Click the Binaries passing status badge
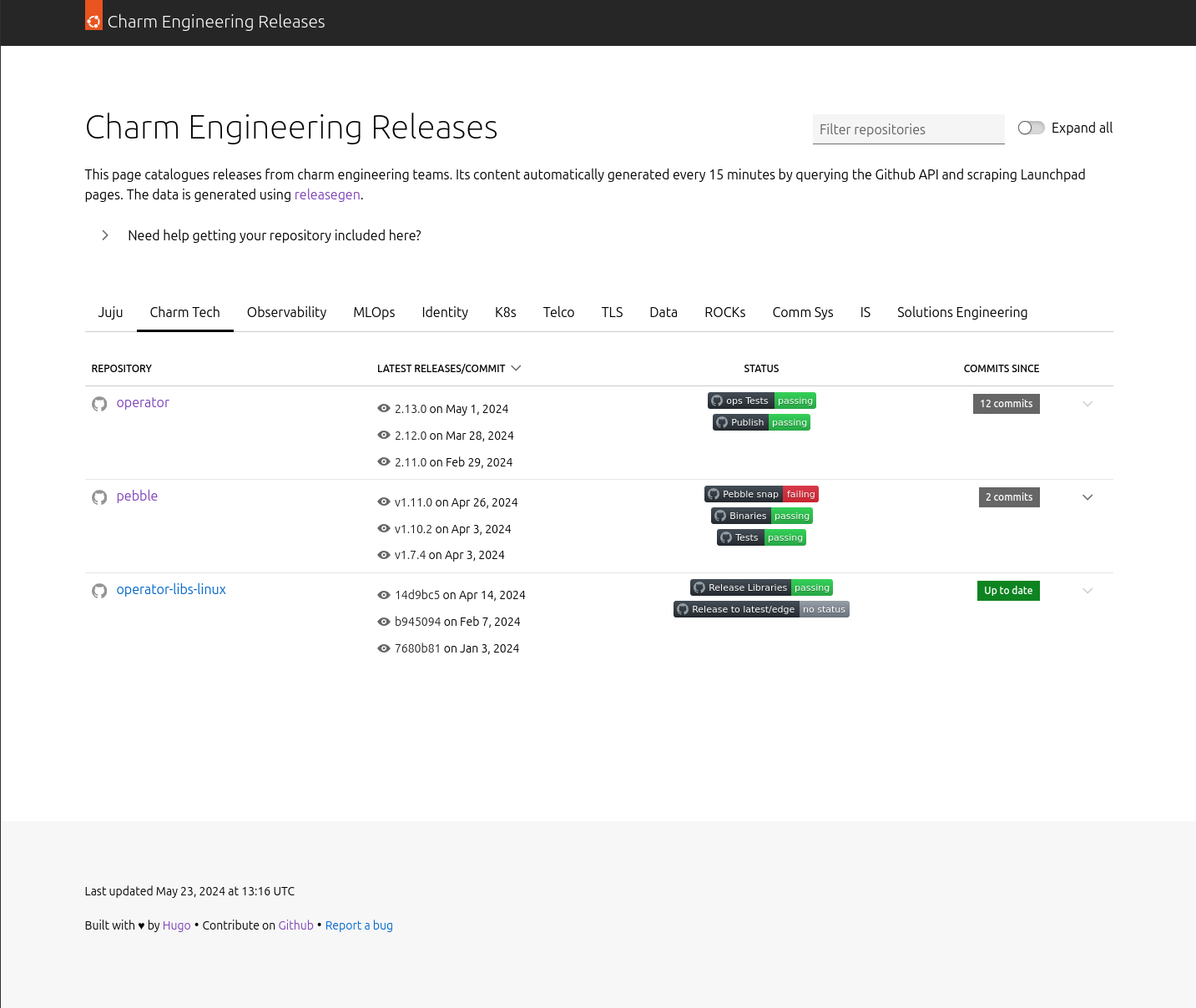 761,516
